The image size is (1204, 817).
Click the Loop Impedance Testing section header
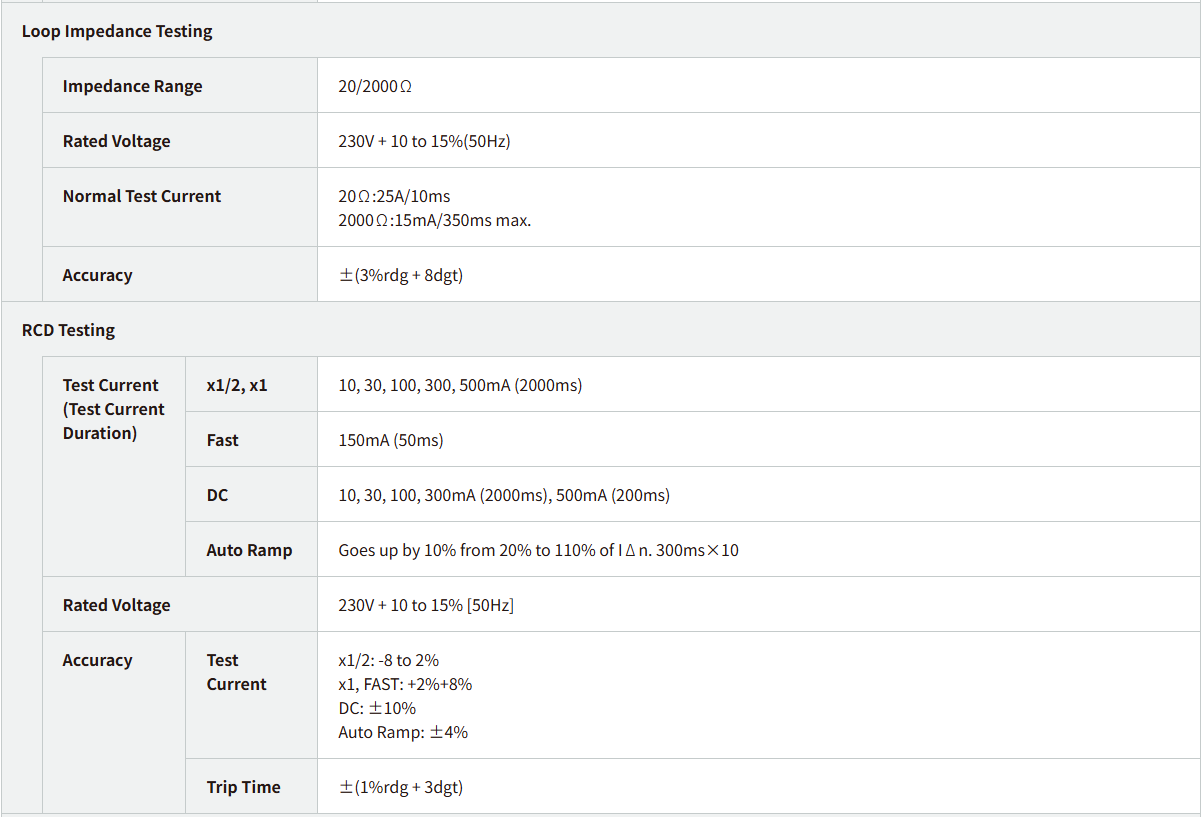[x=117, y=31]
